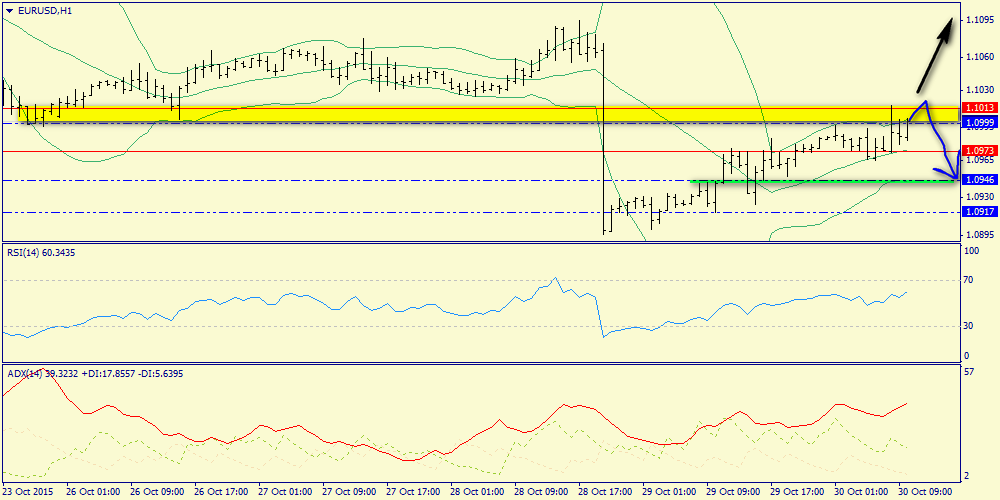
Task: Select the red 1.0973 price label
Action: tap(978, 151)
